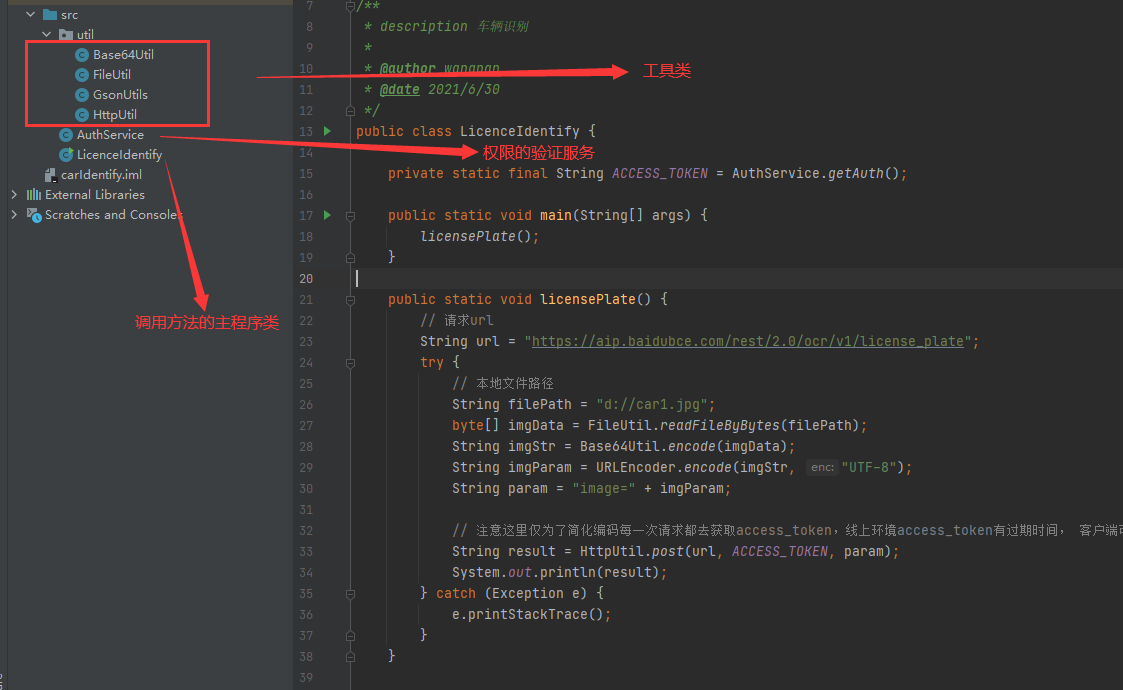Fold the Javadoc comment at line 7
This screenshot has width=1123, height=690.
(x=350, y=6)
